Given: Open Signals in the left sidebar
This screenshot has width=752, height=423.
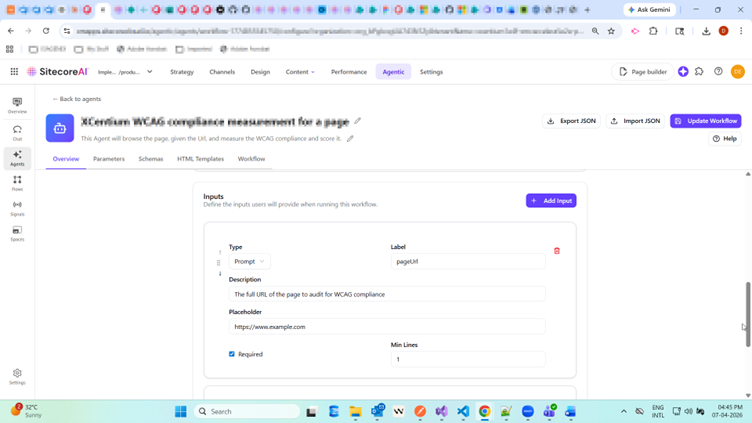Looking at the screenshot, I should pos(17,208).
